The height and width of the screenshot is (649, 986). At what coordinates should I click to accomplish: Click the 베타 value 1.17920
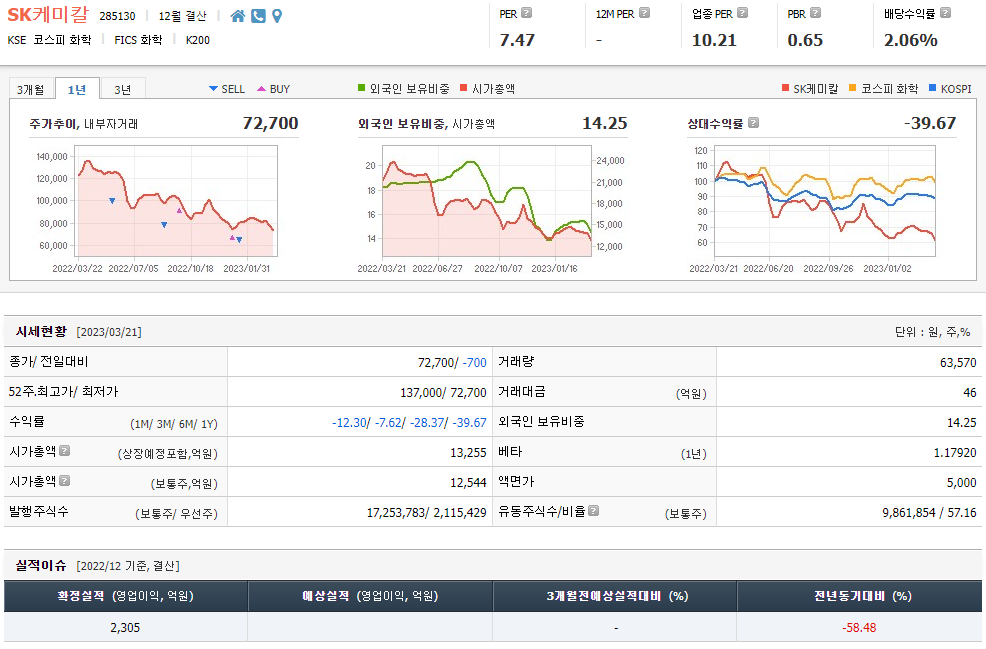[x=955, y=452]
